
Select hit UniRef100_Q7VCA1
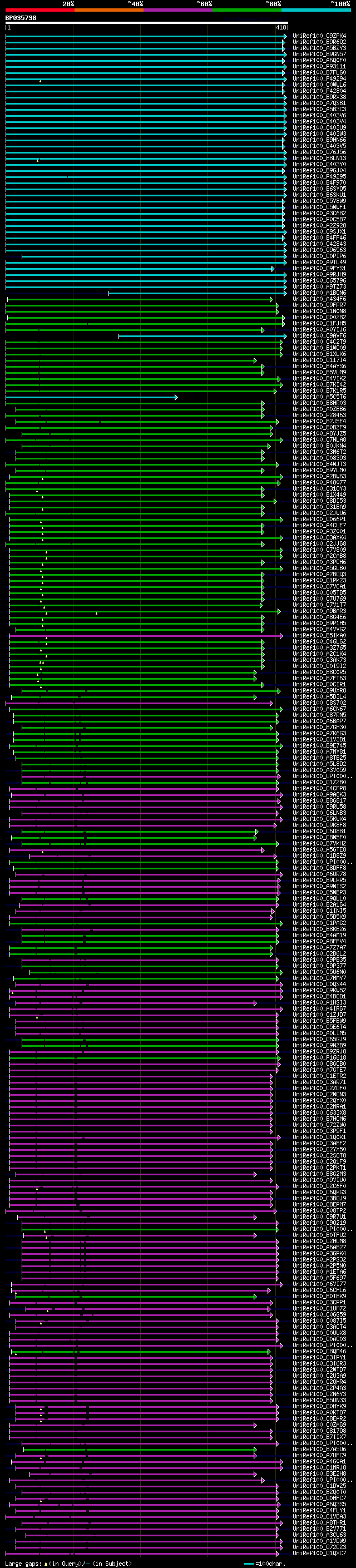[319, 587]
